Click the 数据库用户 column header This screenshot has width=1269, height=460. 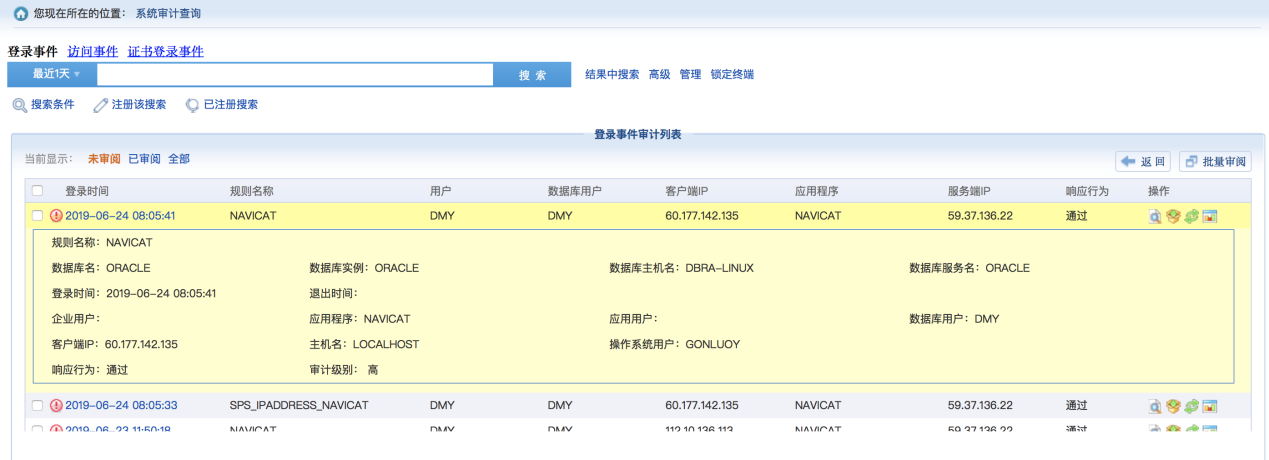[575, 191]
